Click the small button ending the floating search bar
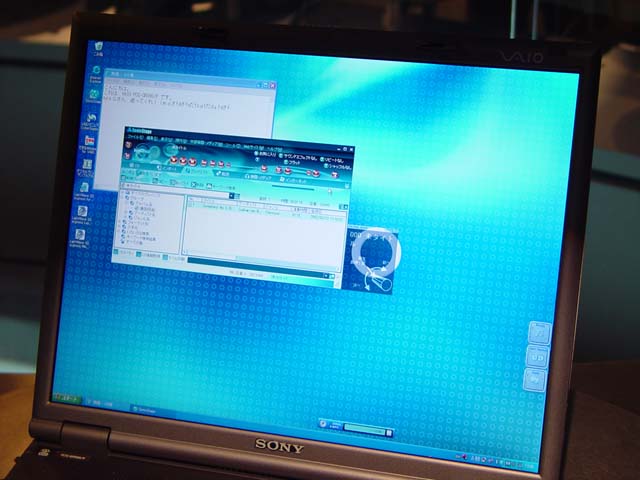The height and width of the screenshot is (480, 640). point(389,433)
